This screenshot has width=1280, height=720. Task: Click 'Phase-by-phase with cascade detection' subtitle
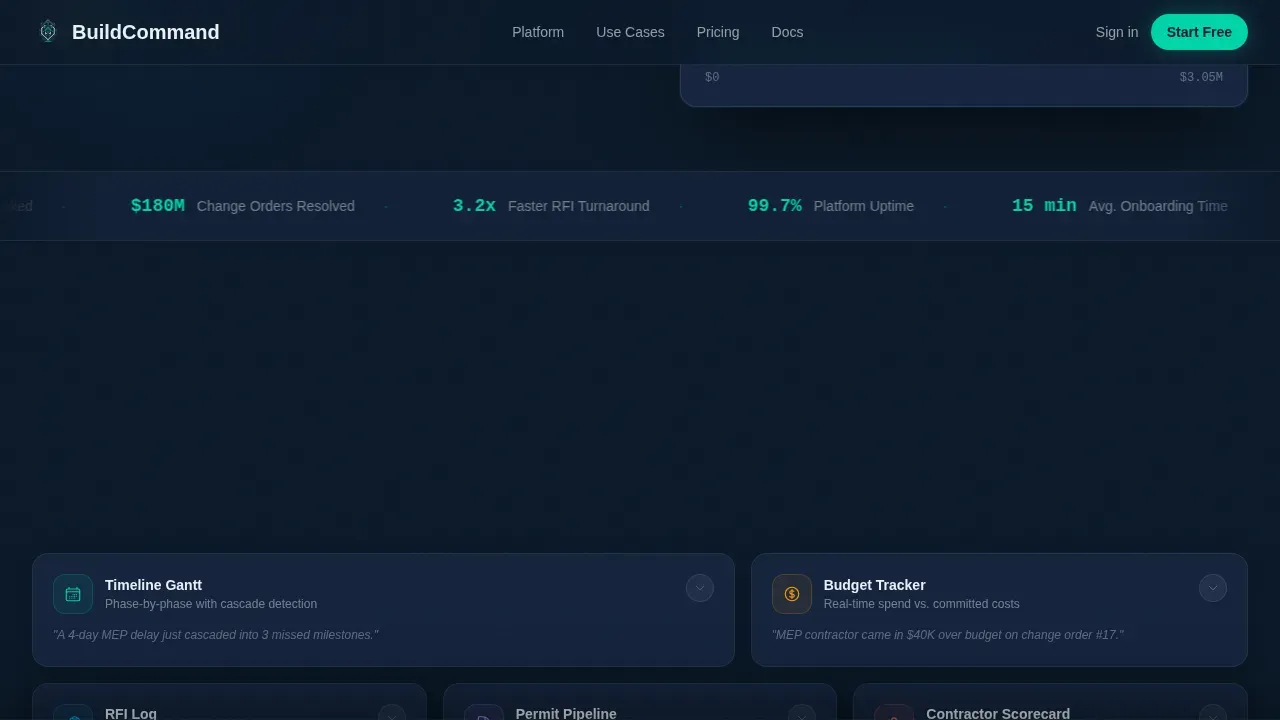coord(211,604)
